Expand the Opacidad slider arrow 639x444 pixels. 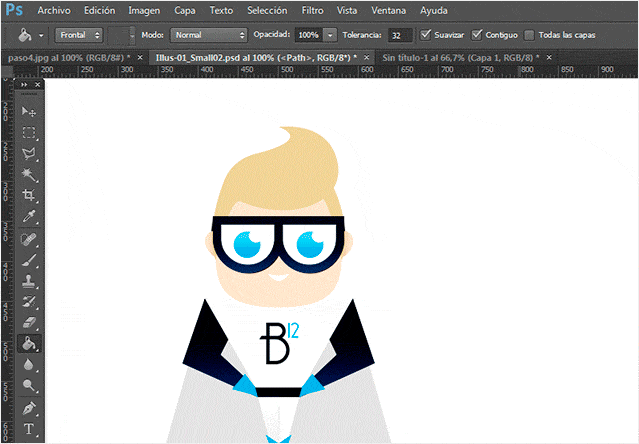click(x=330, y=34)
